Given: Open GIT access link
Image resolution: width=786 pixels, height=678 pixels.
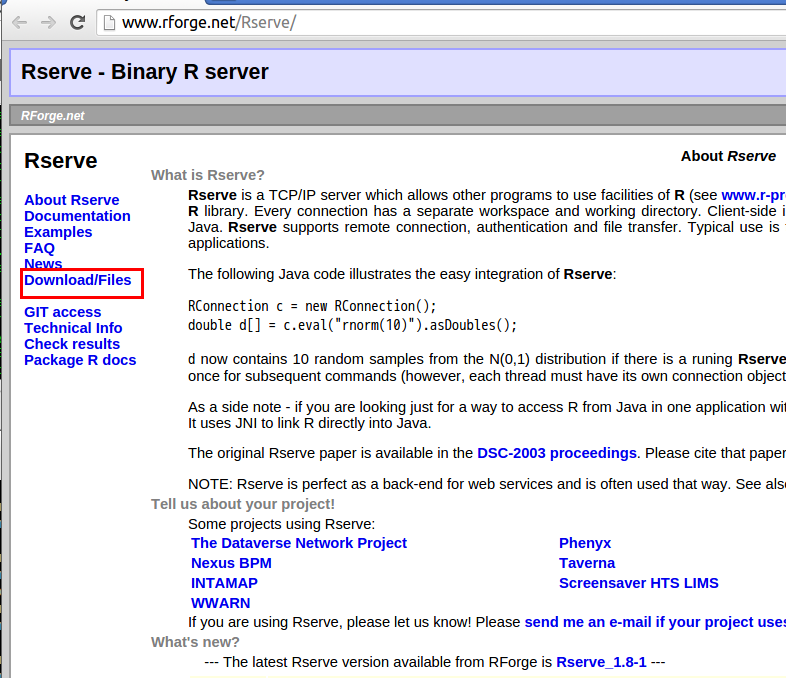Looking at the screenshot, I should click(x=63, y=312).
